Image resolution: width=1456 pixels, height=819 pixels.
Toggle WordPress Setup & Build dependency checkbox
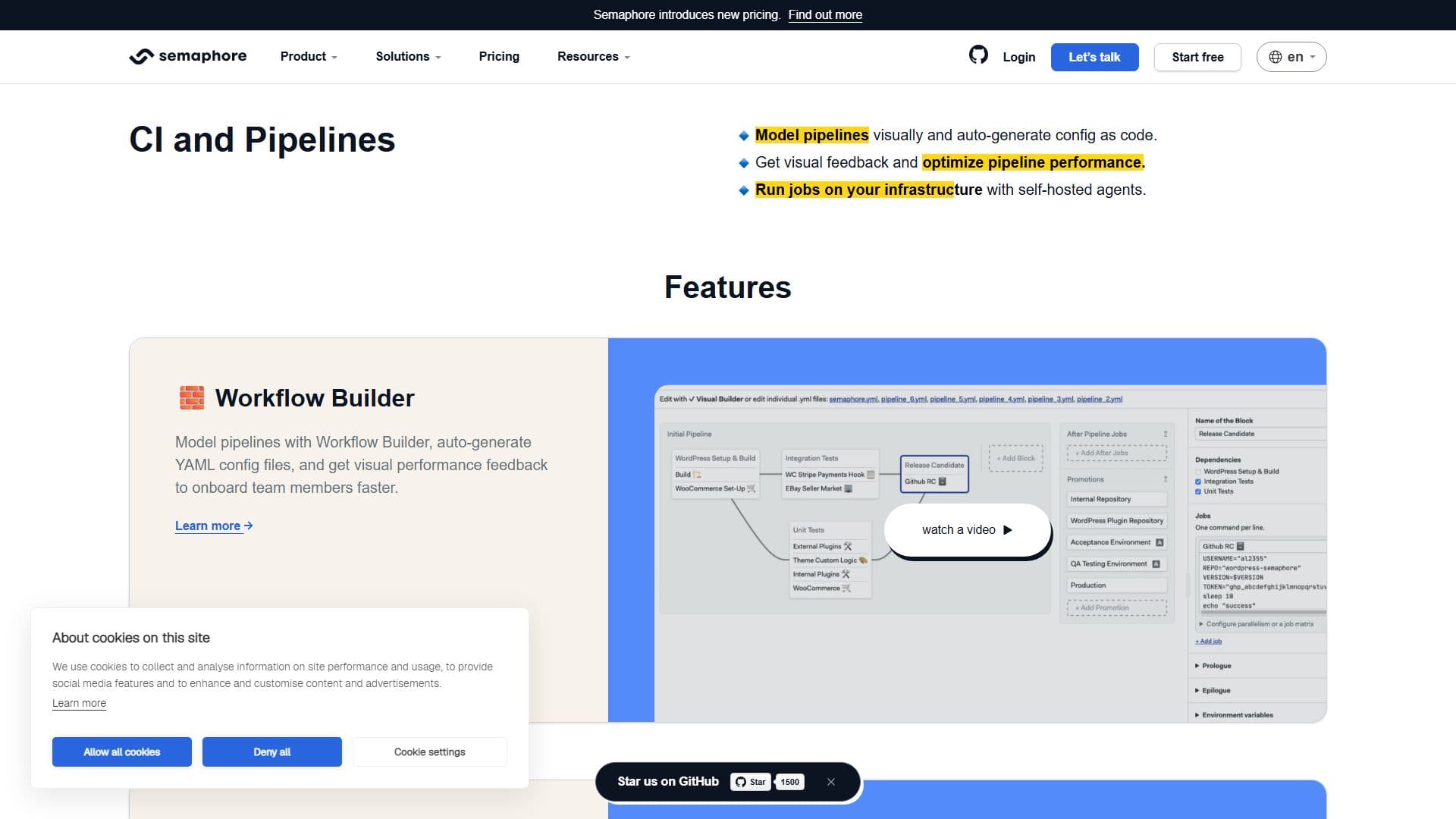tap(1198, 472)
